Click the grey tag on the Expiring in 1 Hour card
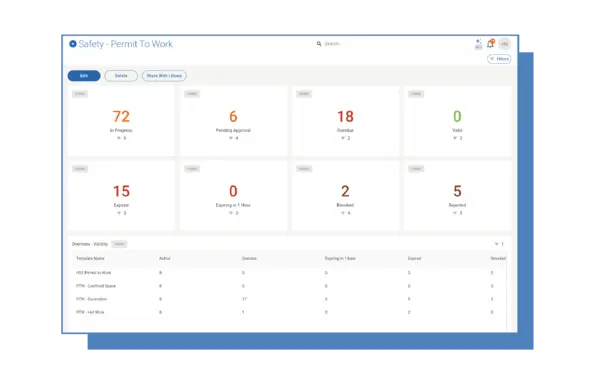This screenshot has height=373, width=600. (x=192, y=169)
